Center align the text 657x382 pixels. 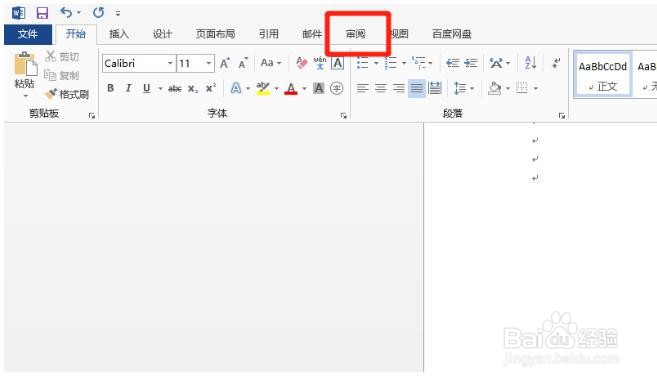pyautogui.click(x=380, y=88)
